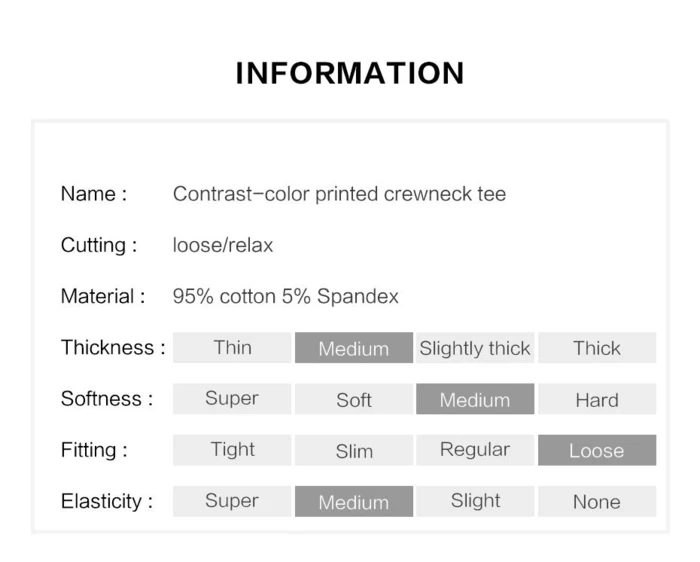Select Medium in the Elasticity row
700x562 pixels.
pyautogui.click(x=354, y=501)
